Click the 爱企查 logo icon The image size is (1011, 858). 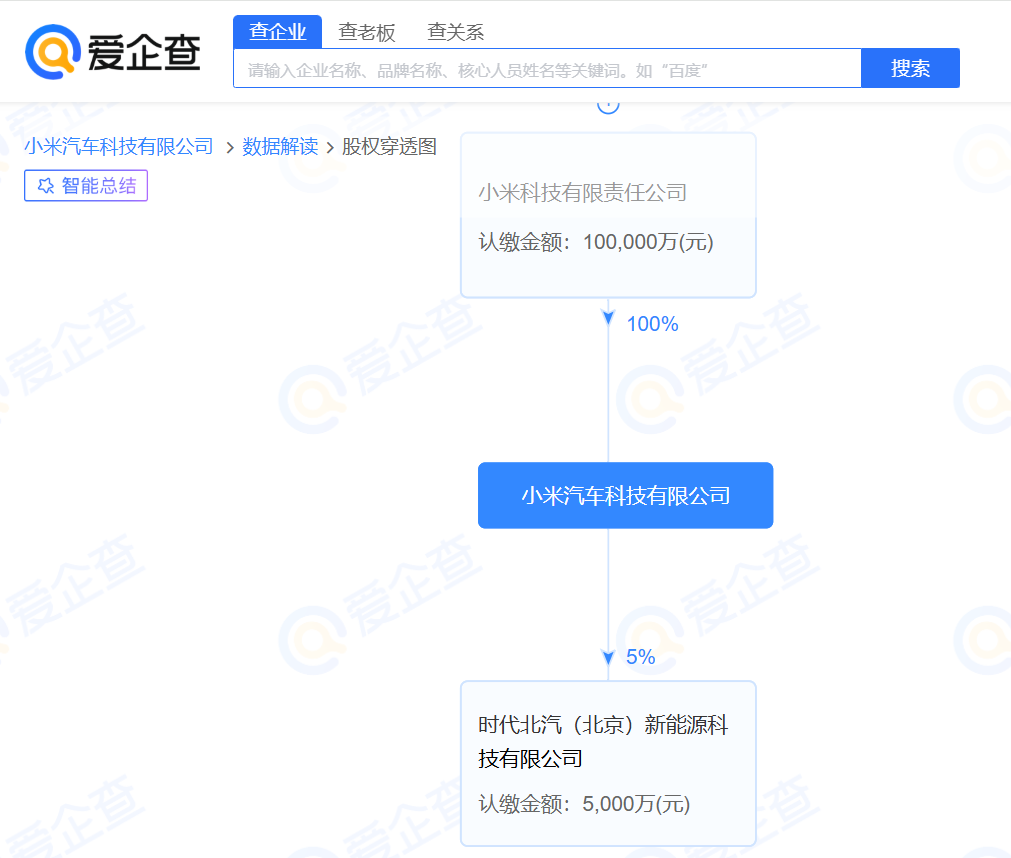point(53,52)
